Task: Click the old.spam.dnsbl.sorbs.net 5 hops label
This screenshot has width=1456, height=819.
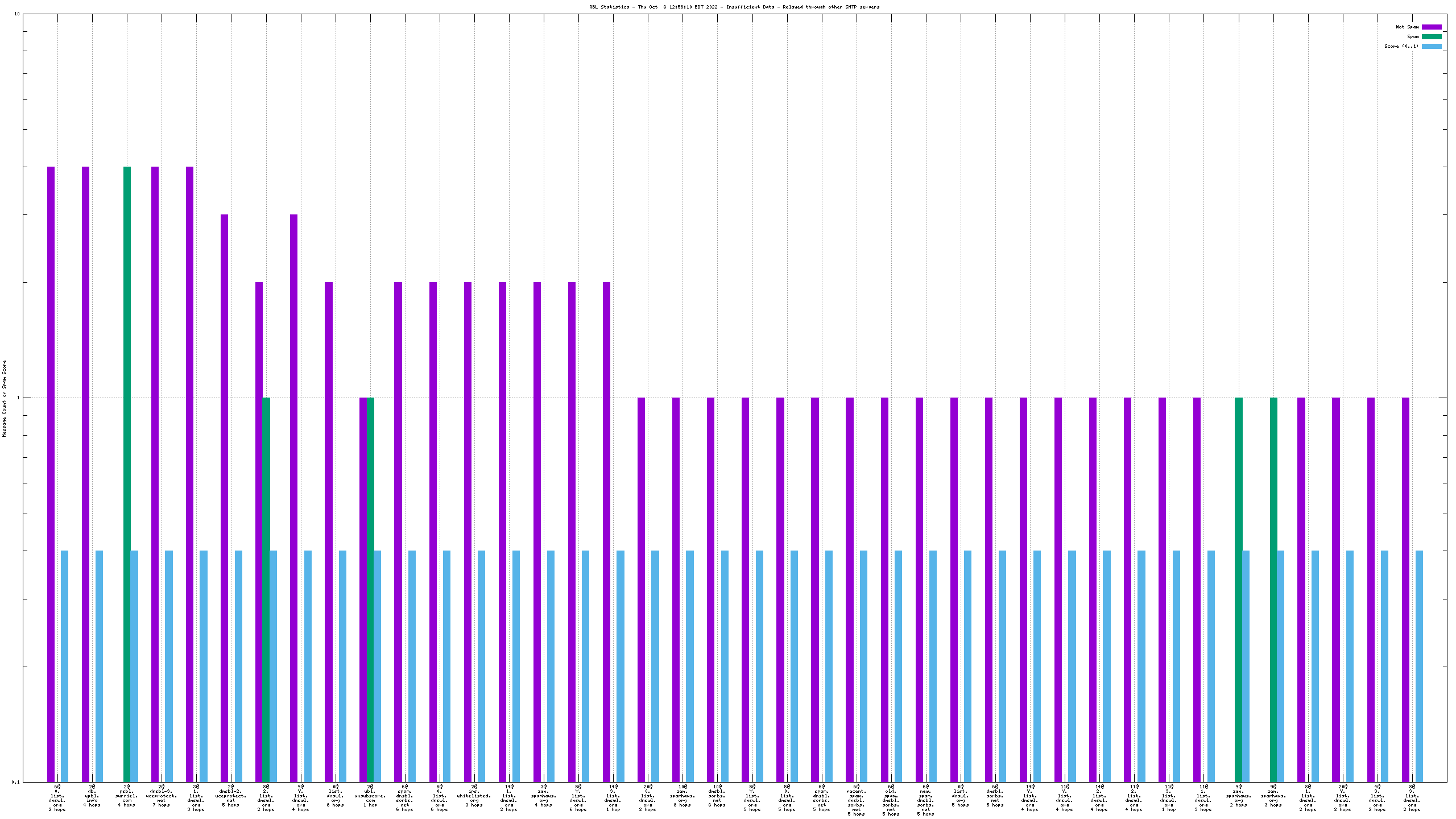Action: 891,800
